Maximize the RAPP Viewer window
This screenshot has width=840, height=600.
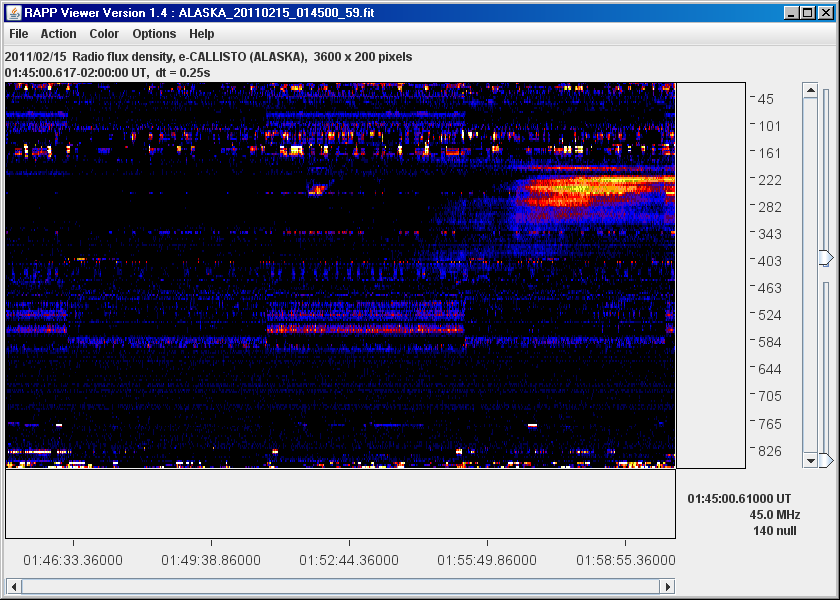[x=808, y=13]
